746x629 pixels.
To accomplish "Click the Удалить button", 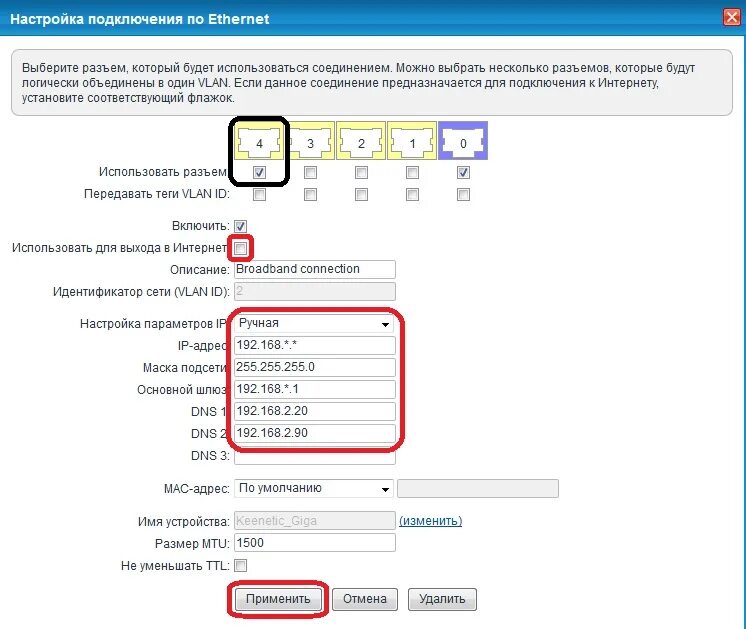I will 442,599.
